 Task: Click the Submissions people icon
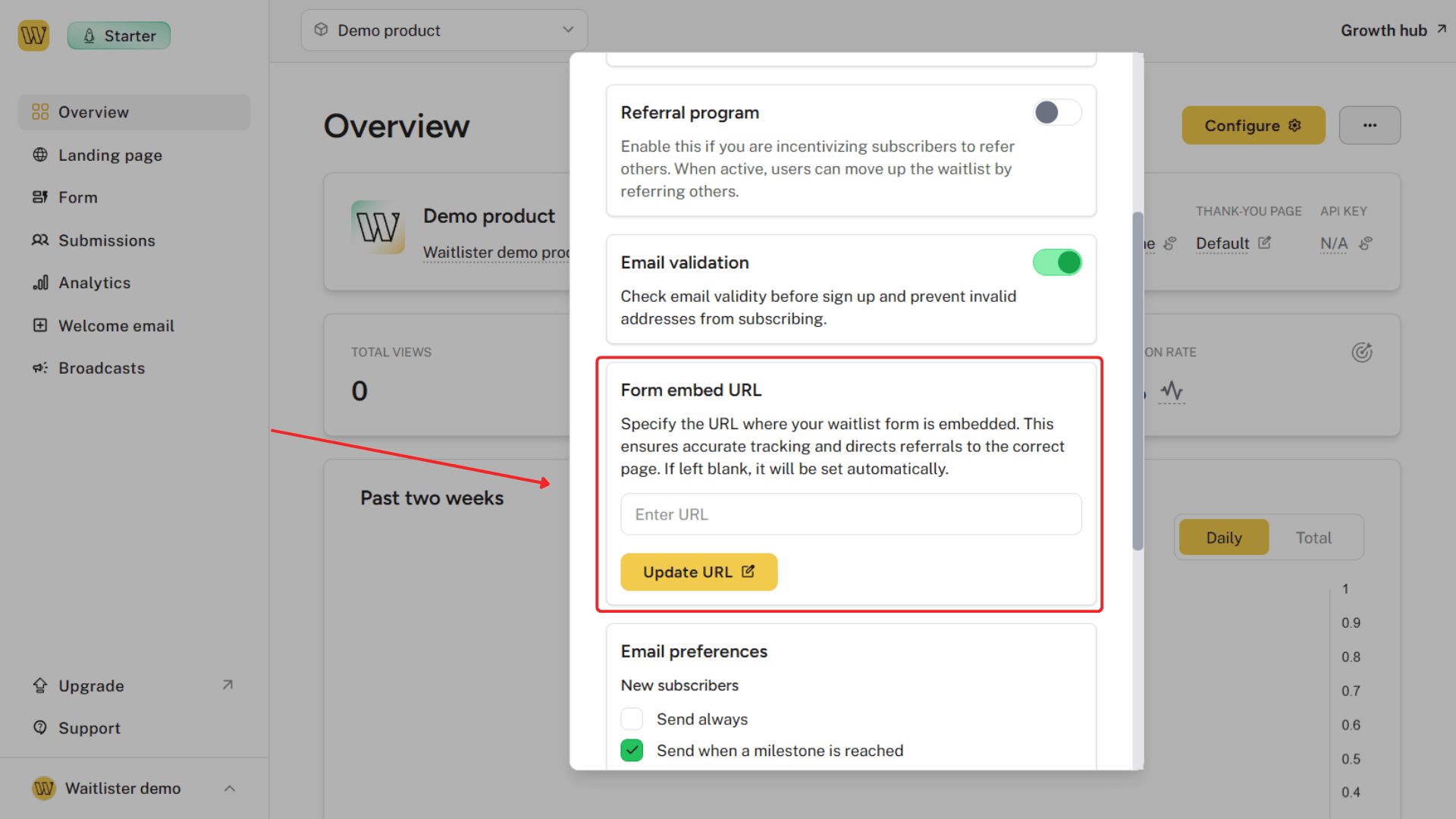(40, 240)
